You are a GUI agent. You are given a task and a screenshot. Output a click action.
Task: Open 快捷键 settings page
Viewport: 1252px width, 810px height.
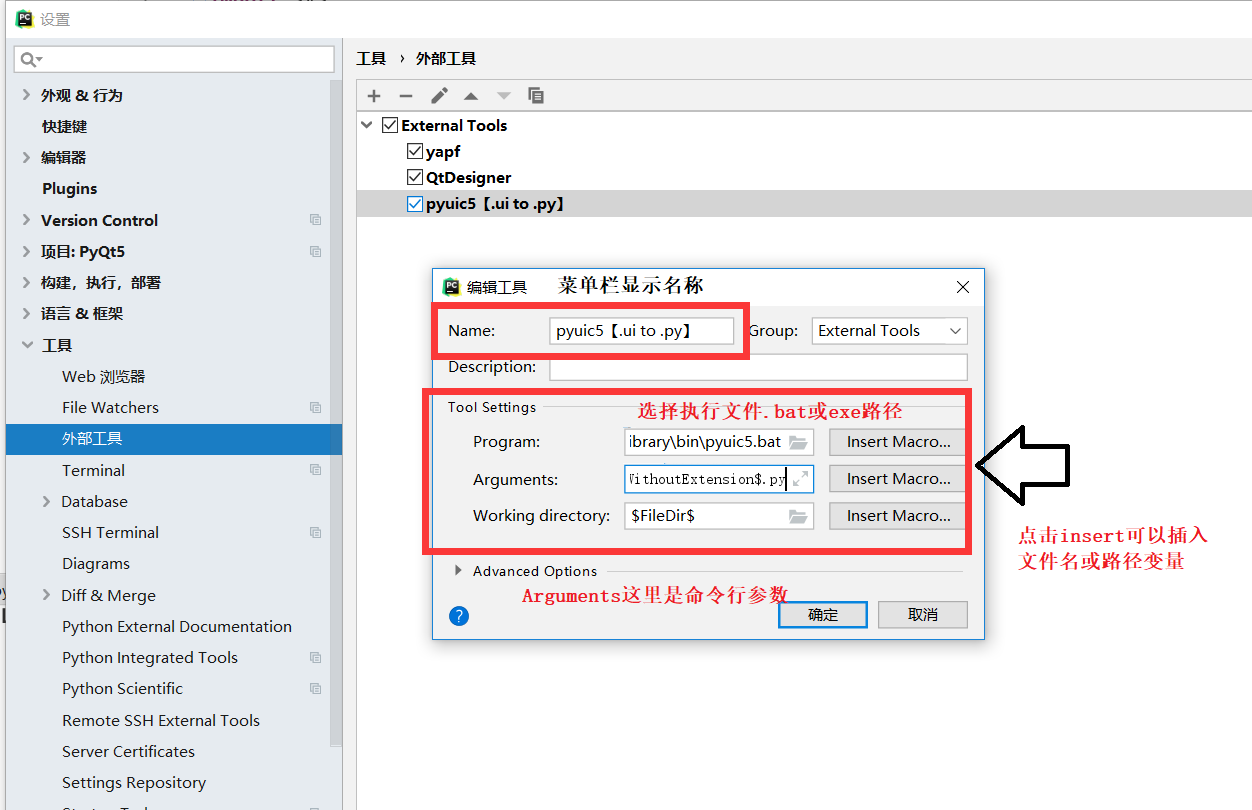tap(64, 126)
